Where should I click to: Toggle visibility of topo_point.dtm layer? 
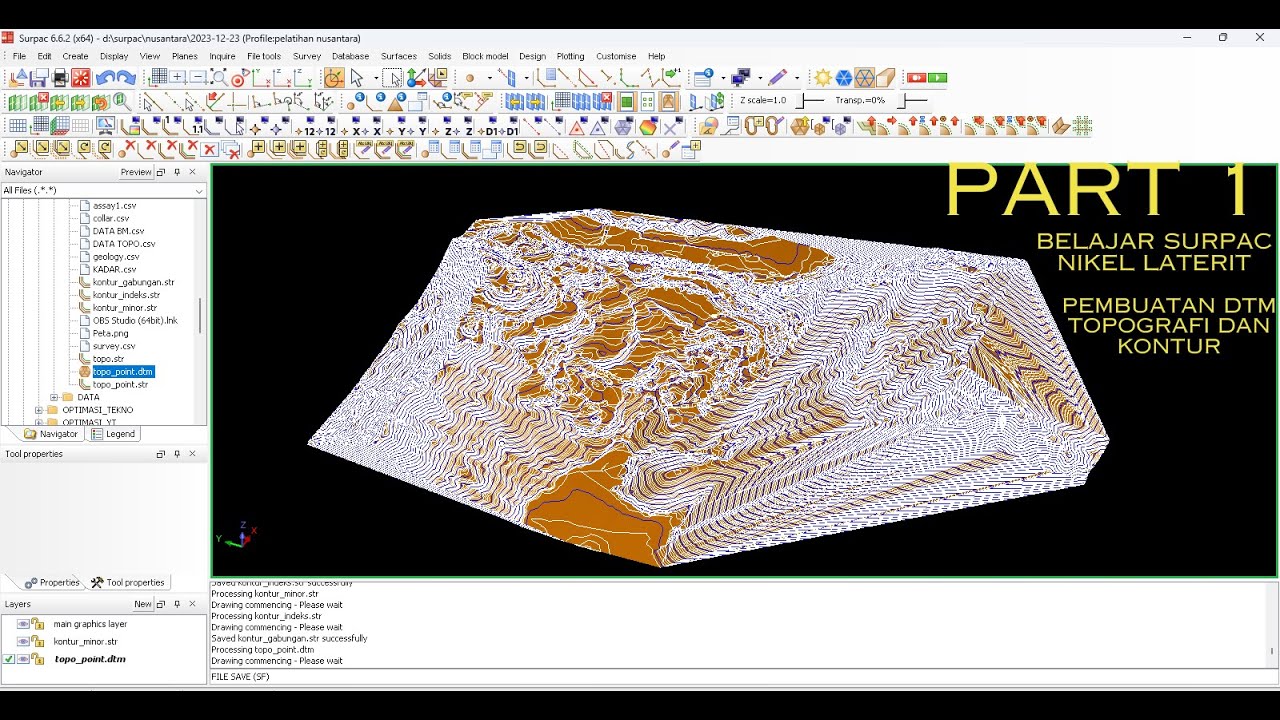point(23,659)
